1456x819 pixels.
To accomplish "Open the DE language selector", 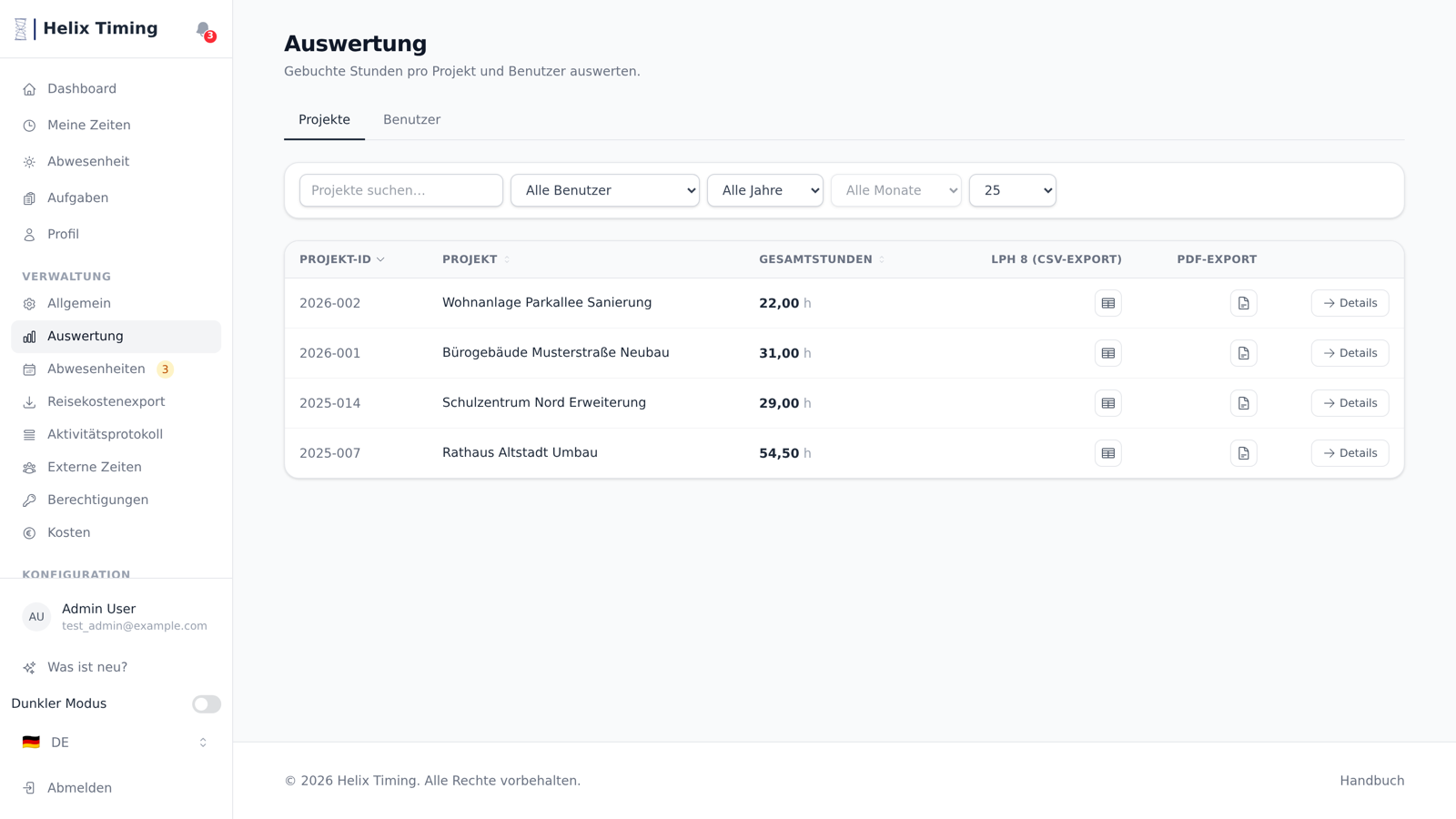I will (x=116, y=743).
